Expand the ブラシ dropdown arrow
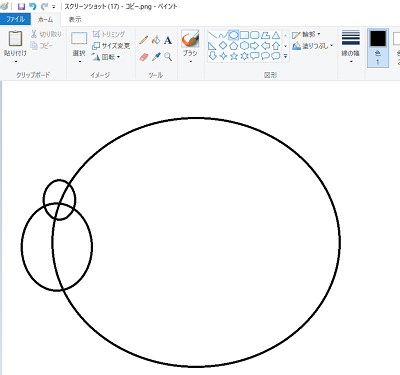 (191, 62)
